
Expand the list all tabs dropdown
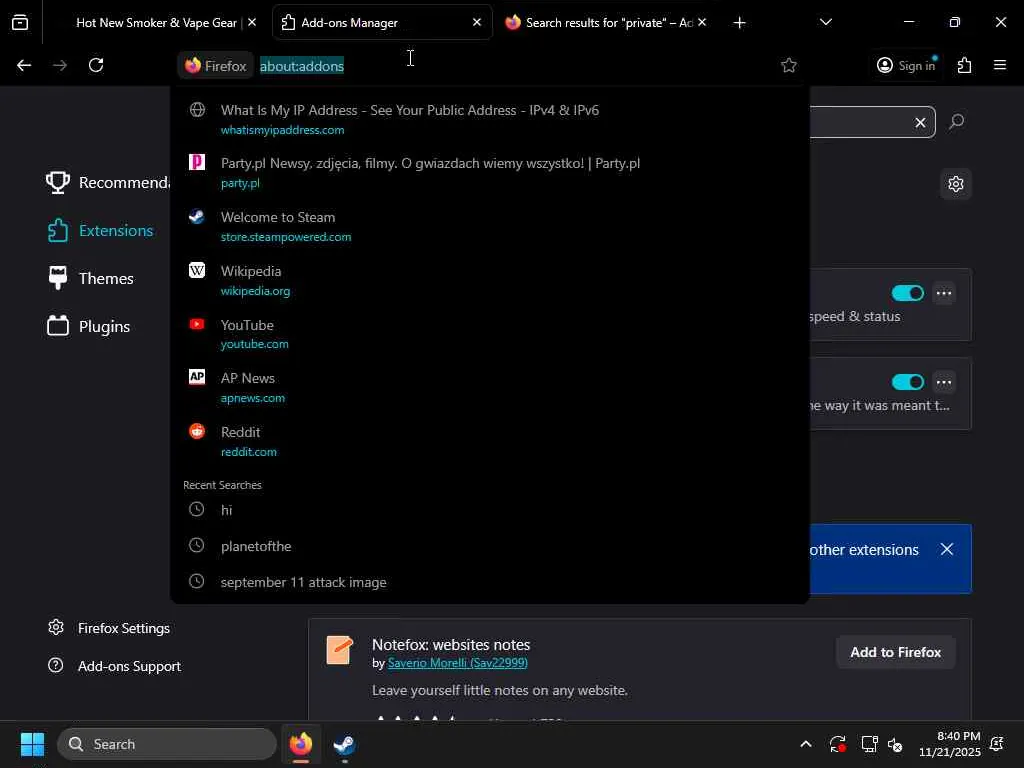point(825,22)
